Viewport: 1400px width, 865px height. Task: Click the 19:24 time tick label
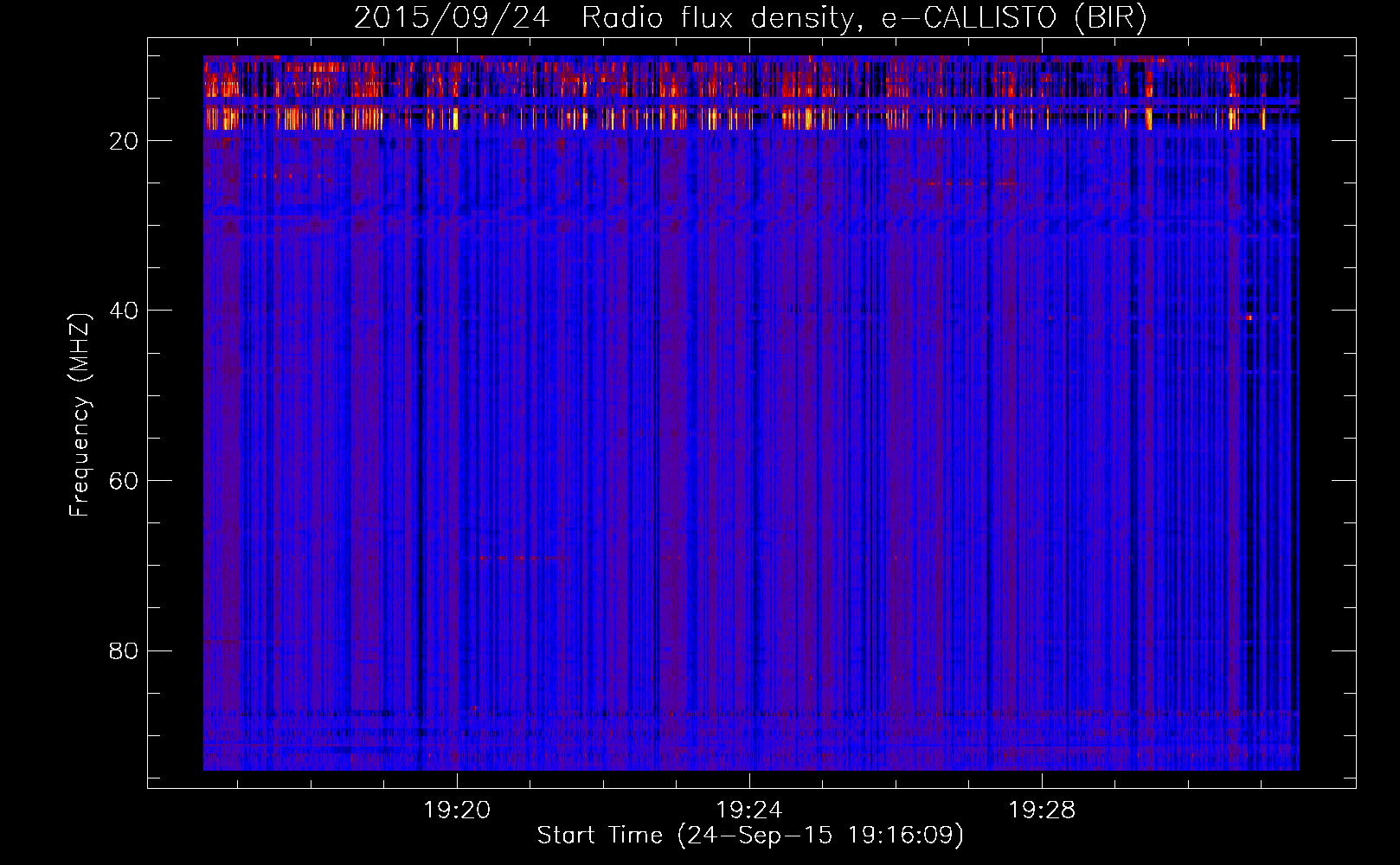click(x=749, y=811)
